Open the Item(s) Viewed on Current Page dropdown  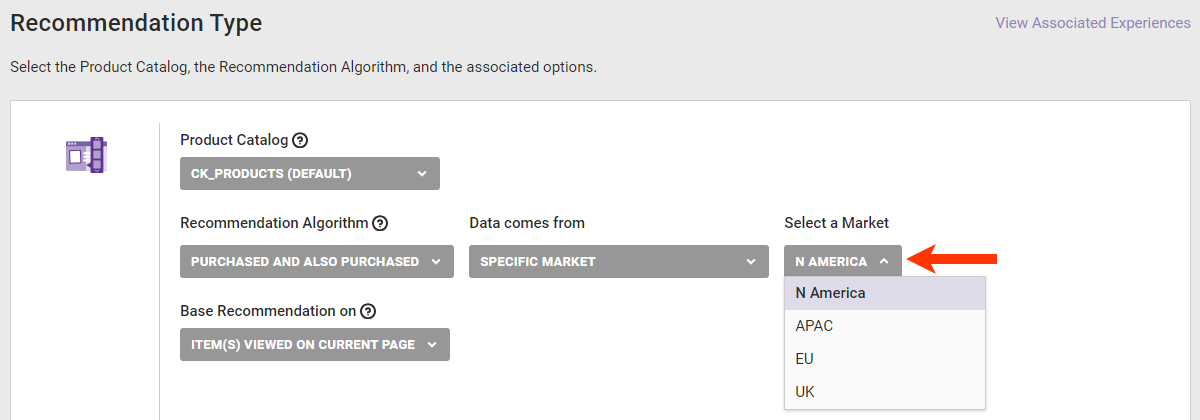click(x=314, y=345)
